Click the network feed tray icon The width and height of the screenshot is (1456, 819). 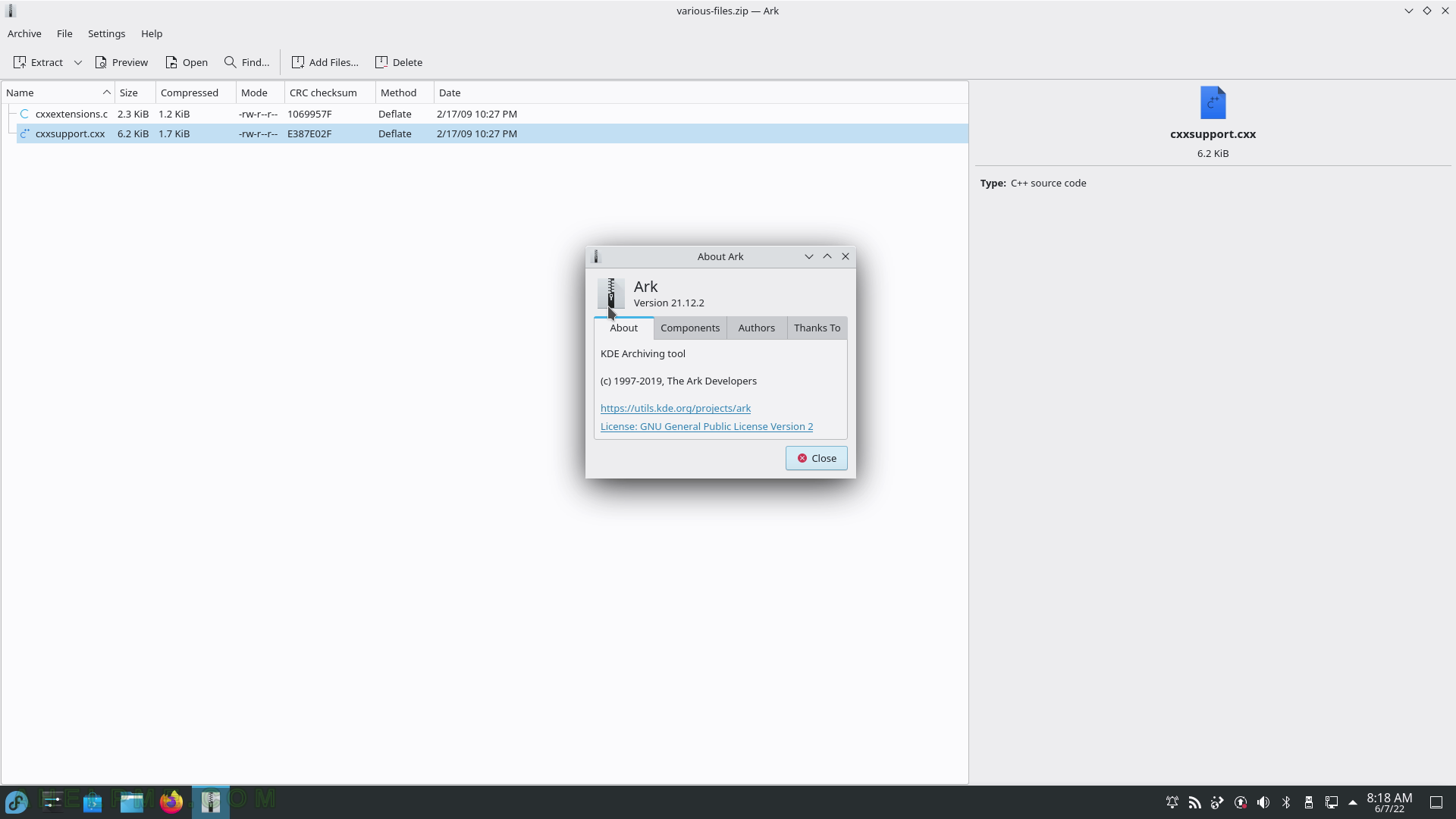tap(1195, 802)
